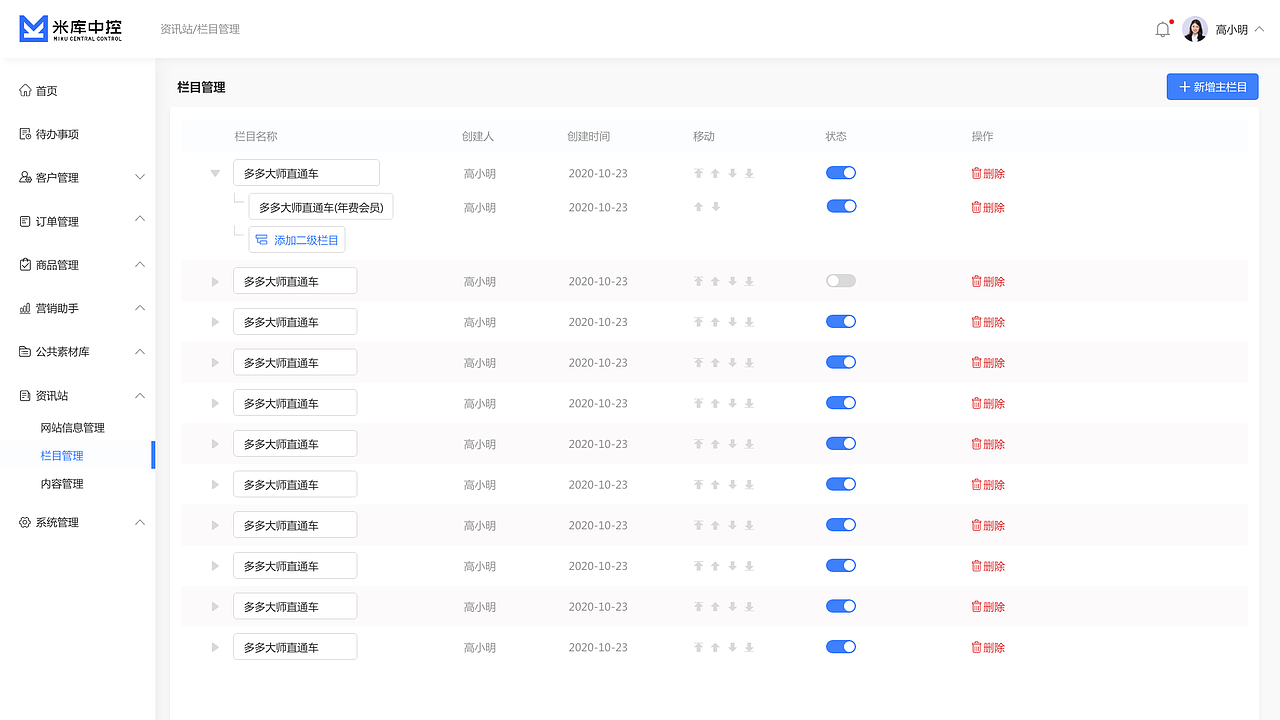Disable status toggle for 多多大师直通车(年费会员)
Viewport: 1280px width, 720px height.
click(x=841, y=207)
